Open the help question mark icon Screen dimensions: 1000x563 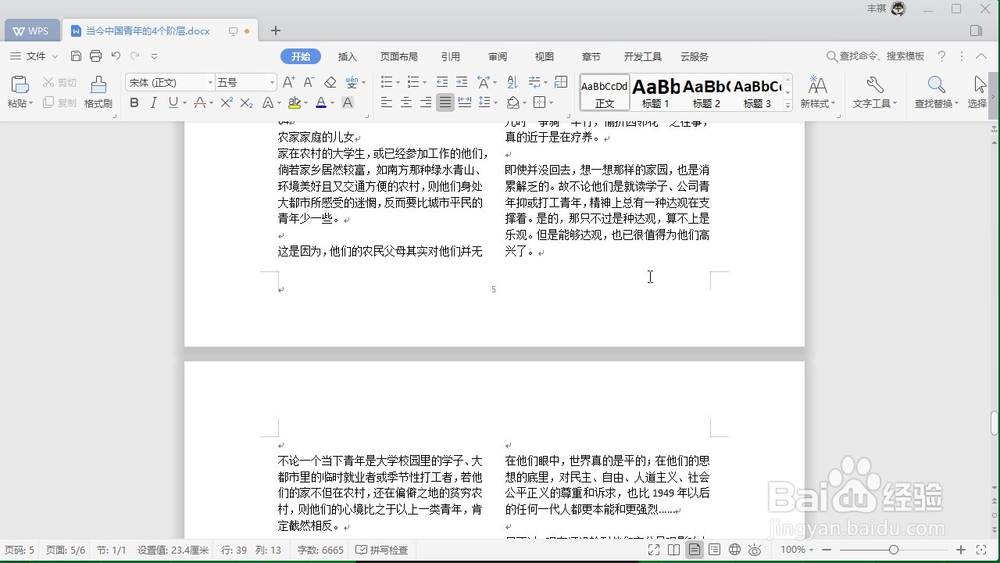tap(941, 56)
